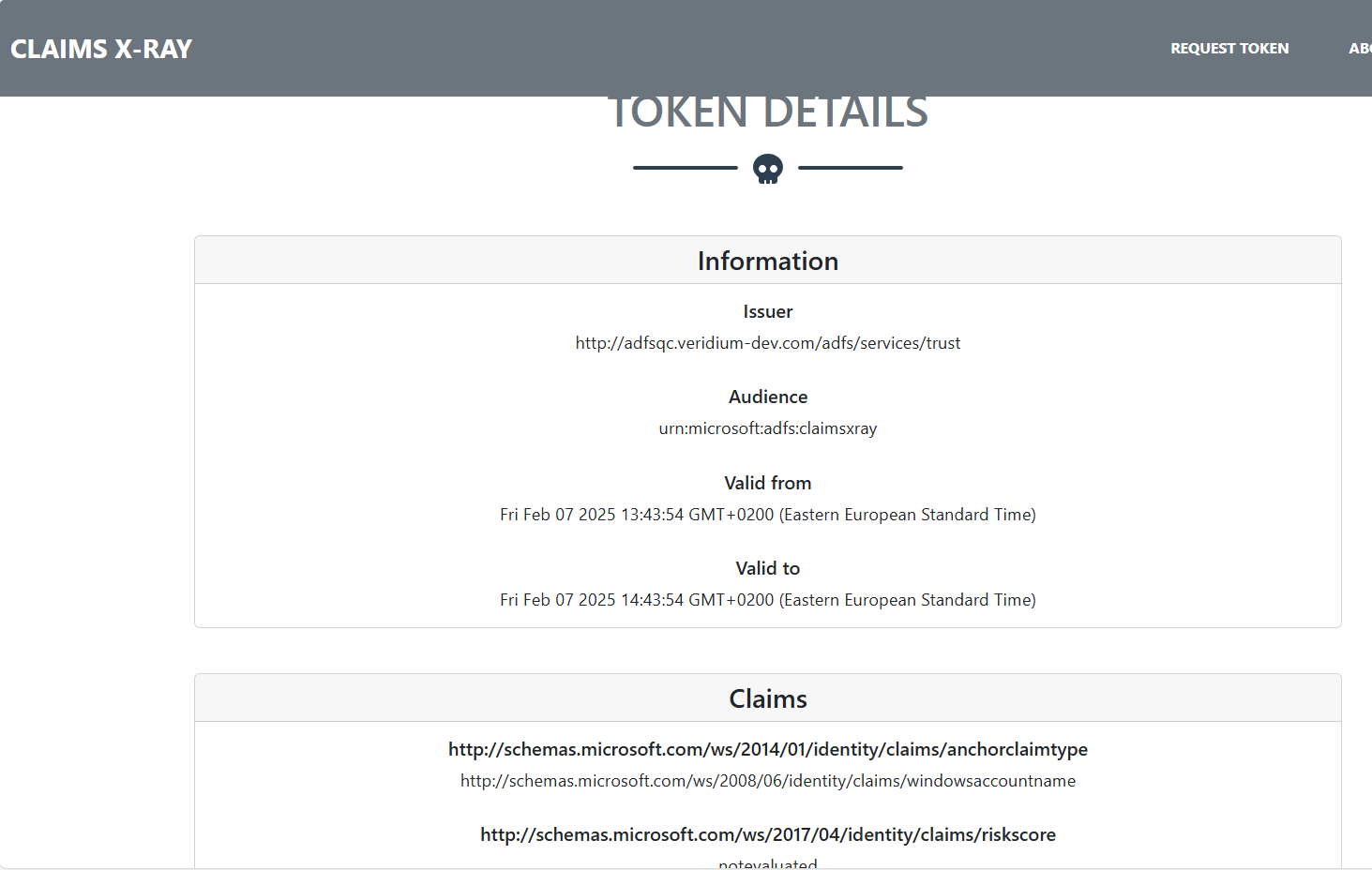Click the TOKEN DETAILS page heading
Image resolution: width=1372 pixels, height=870 pixels.
[768, 114]
